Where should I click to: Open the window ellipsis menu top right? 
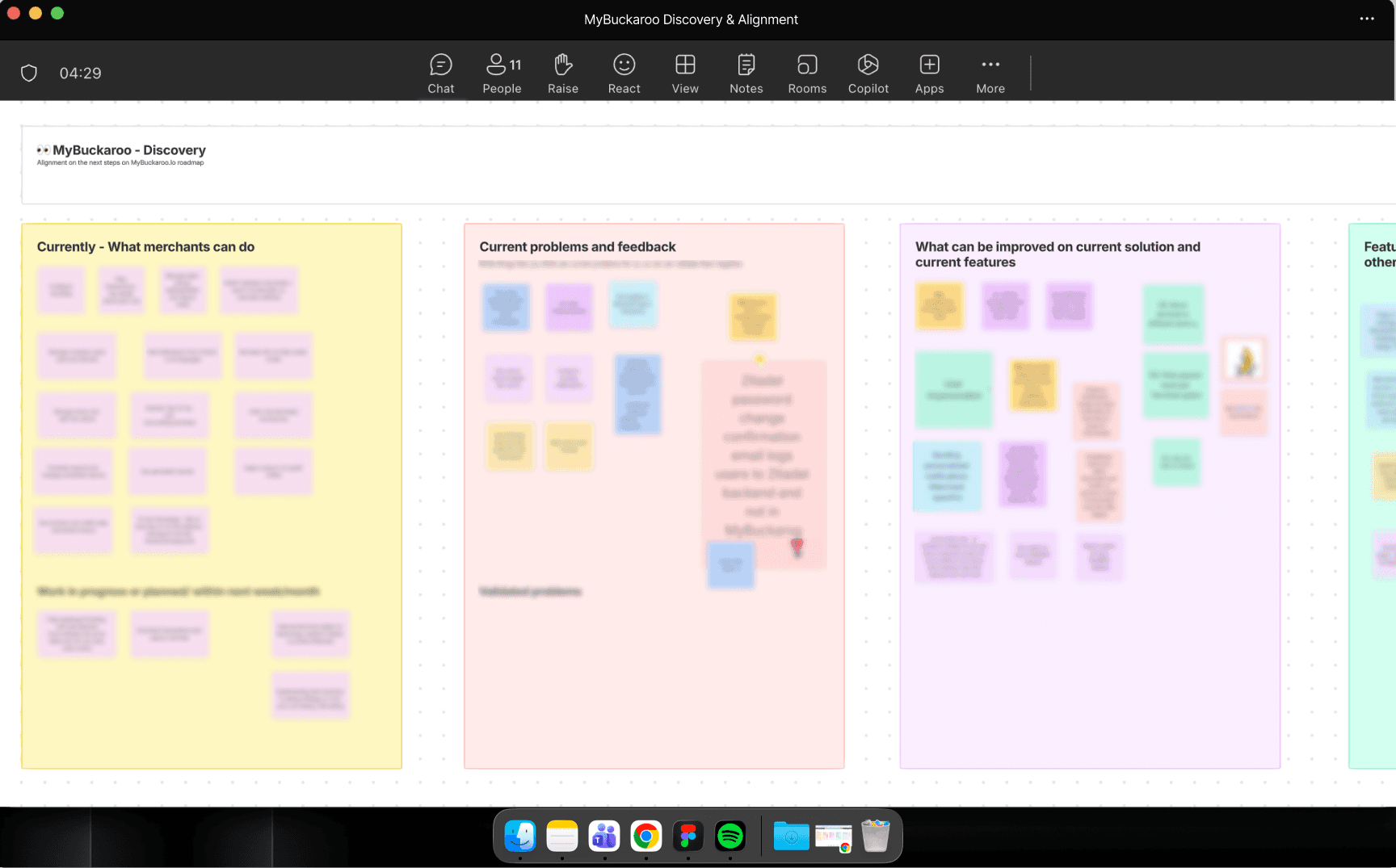(x=1367, y=19)
